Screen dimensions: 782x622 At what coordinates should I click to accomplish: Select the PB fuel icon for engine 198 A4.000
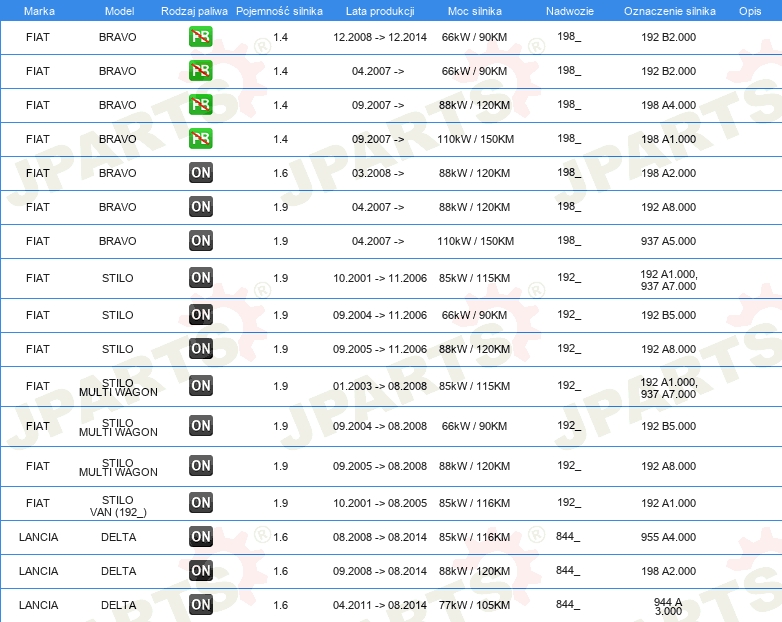point(200,104)
